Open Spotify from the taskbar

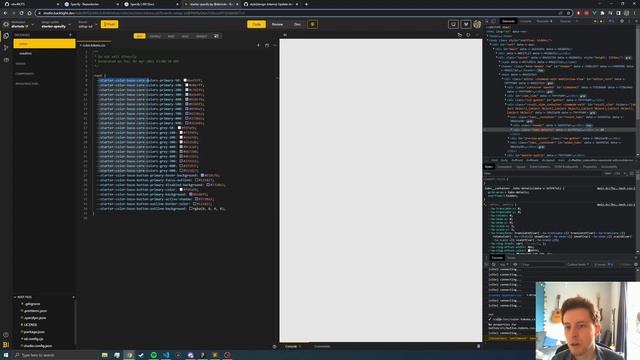pyautogui.click(x=153, y=355)
